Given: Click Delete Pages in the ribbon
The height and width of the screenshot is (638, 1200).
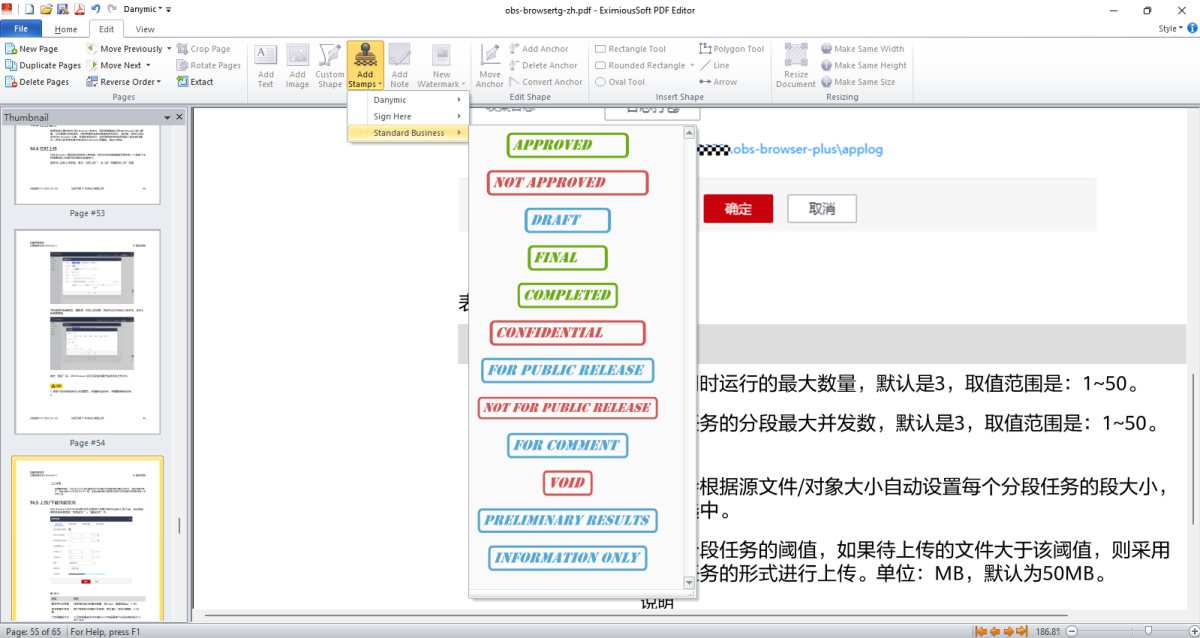Looking at the screenshot, I should (44, 82).
